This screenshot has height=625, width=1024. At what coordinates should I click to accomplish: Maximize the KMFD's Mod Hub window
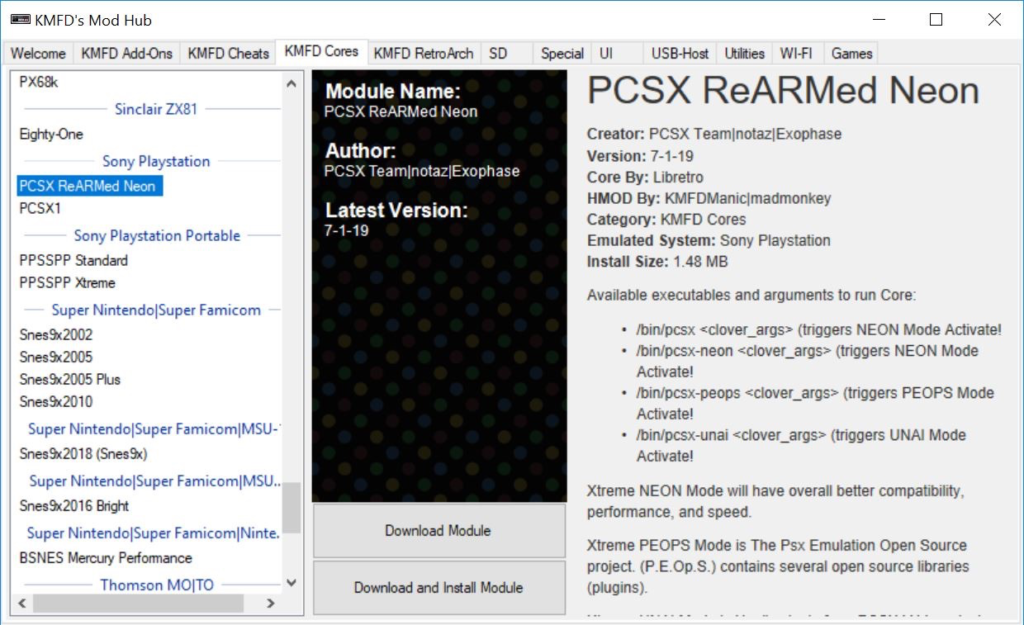point(936,20)
